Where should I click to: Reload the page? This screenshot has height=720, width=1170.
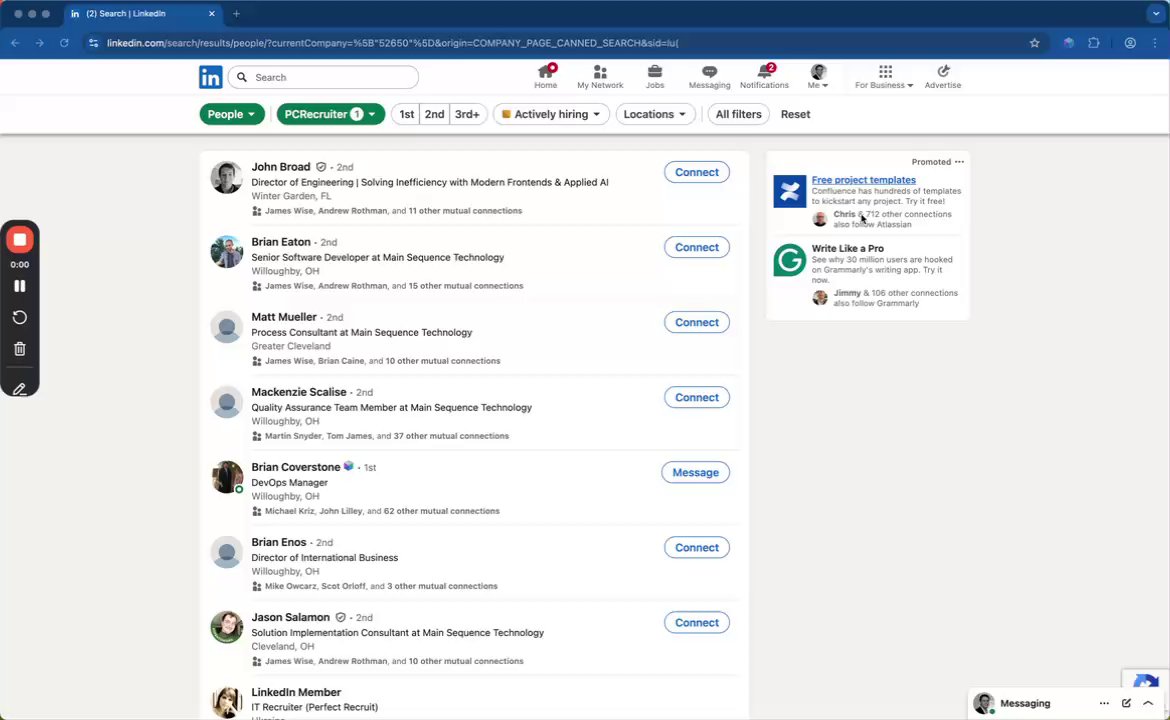pos(64,43)
